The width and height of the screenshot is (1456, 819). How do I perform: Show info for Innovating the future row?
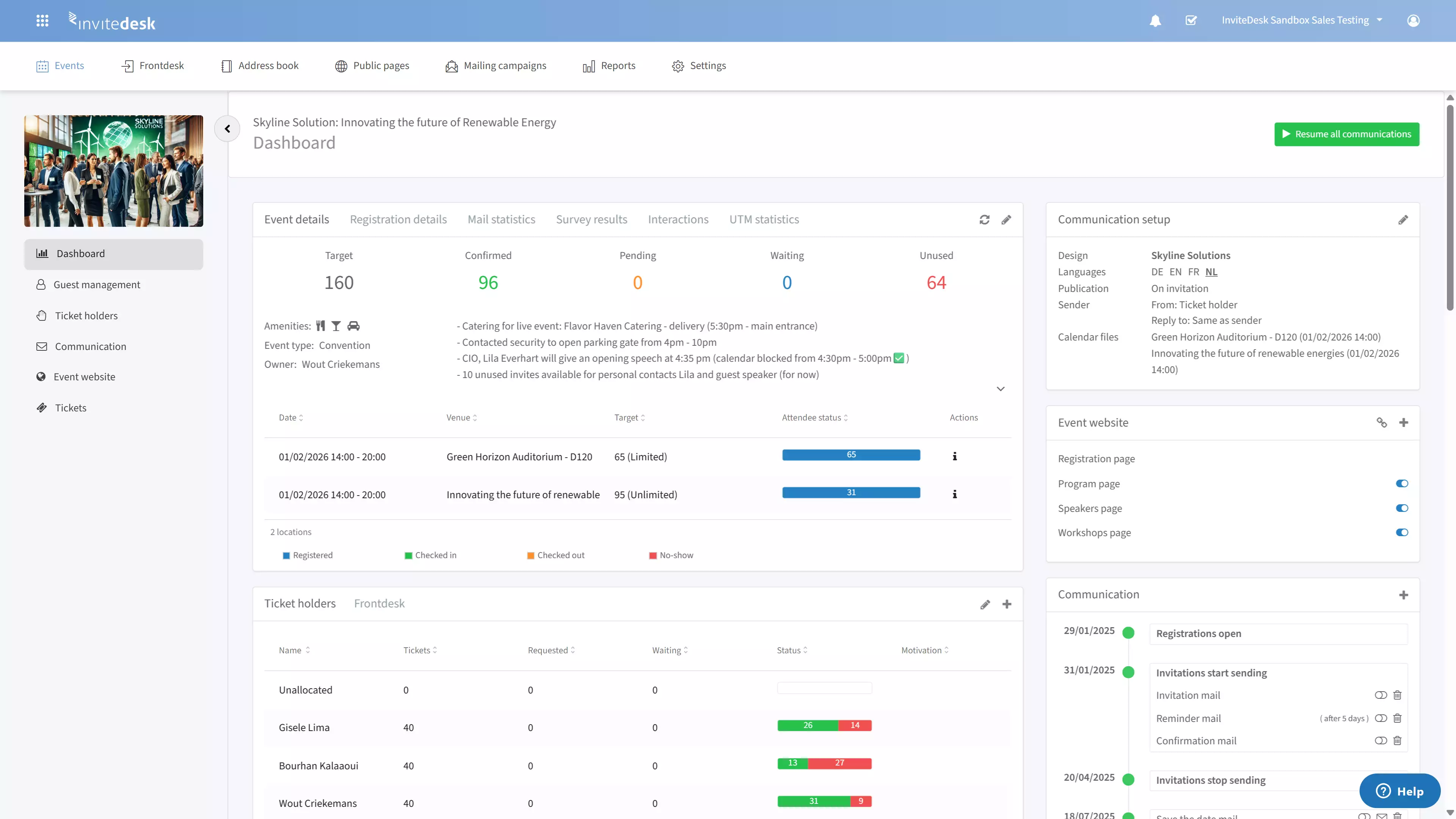point(955,494)
